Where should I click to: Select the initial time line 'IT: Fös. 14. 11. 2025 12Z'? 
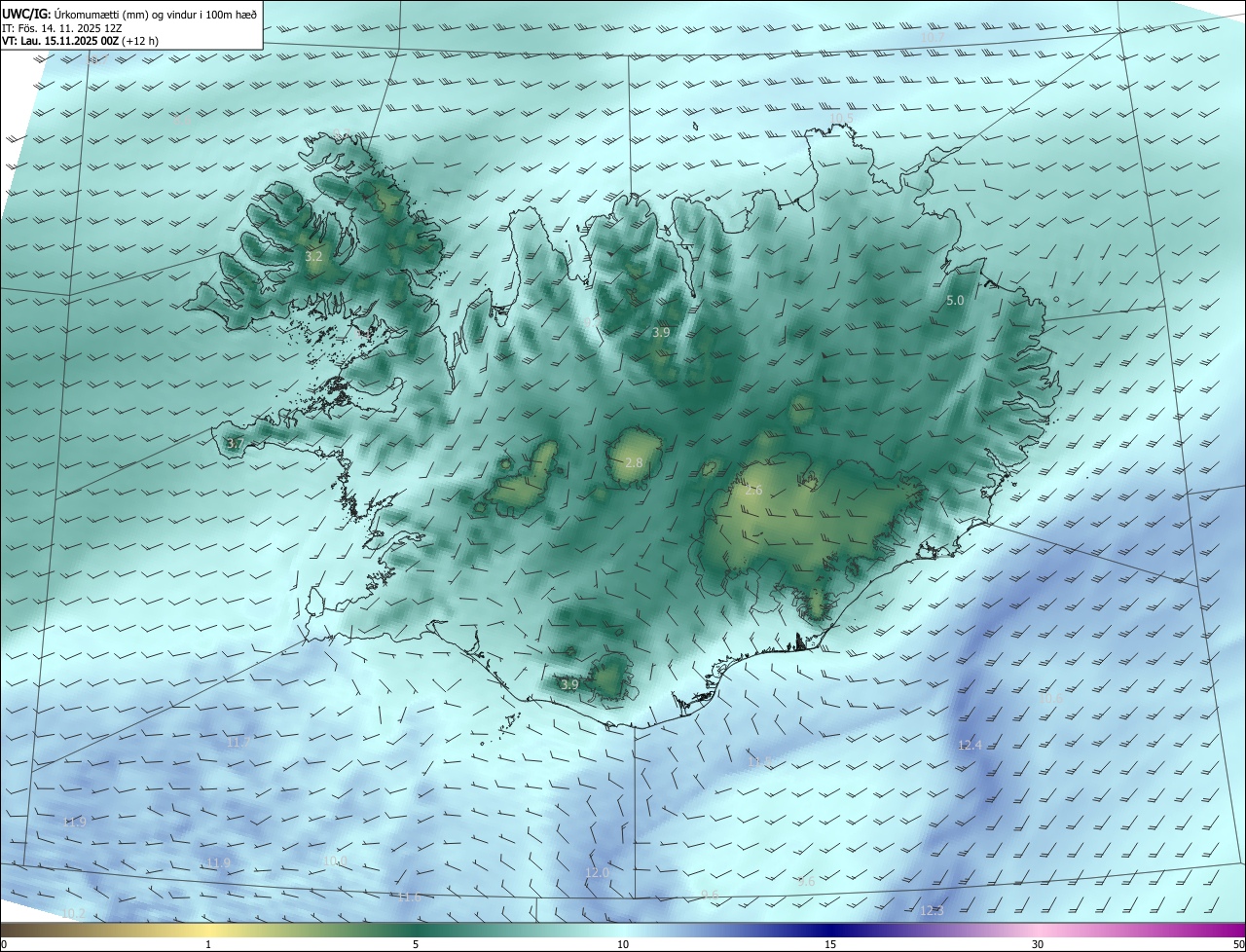coord(62,29)
